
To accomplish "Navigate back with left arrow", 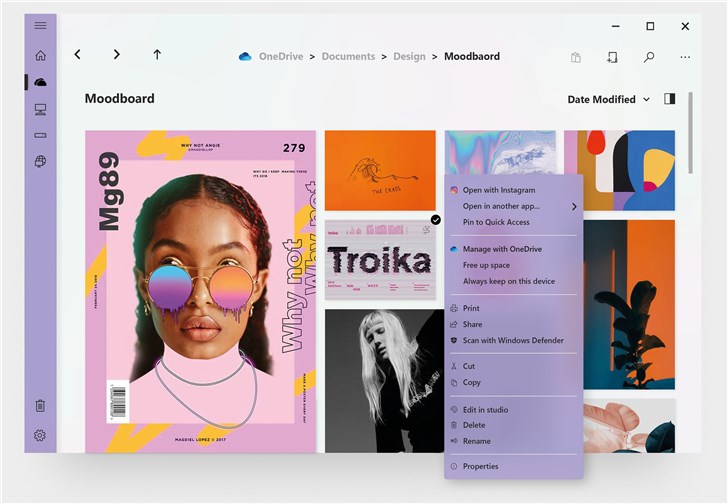I will coord(78,55).
